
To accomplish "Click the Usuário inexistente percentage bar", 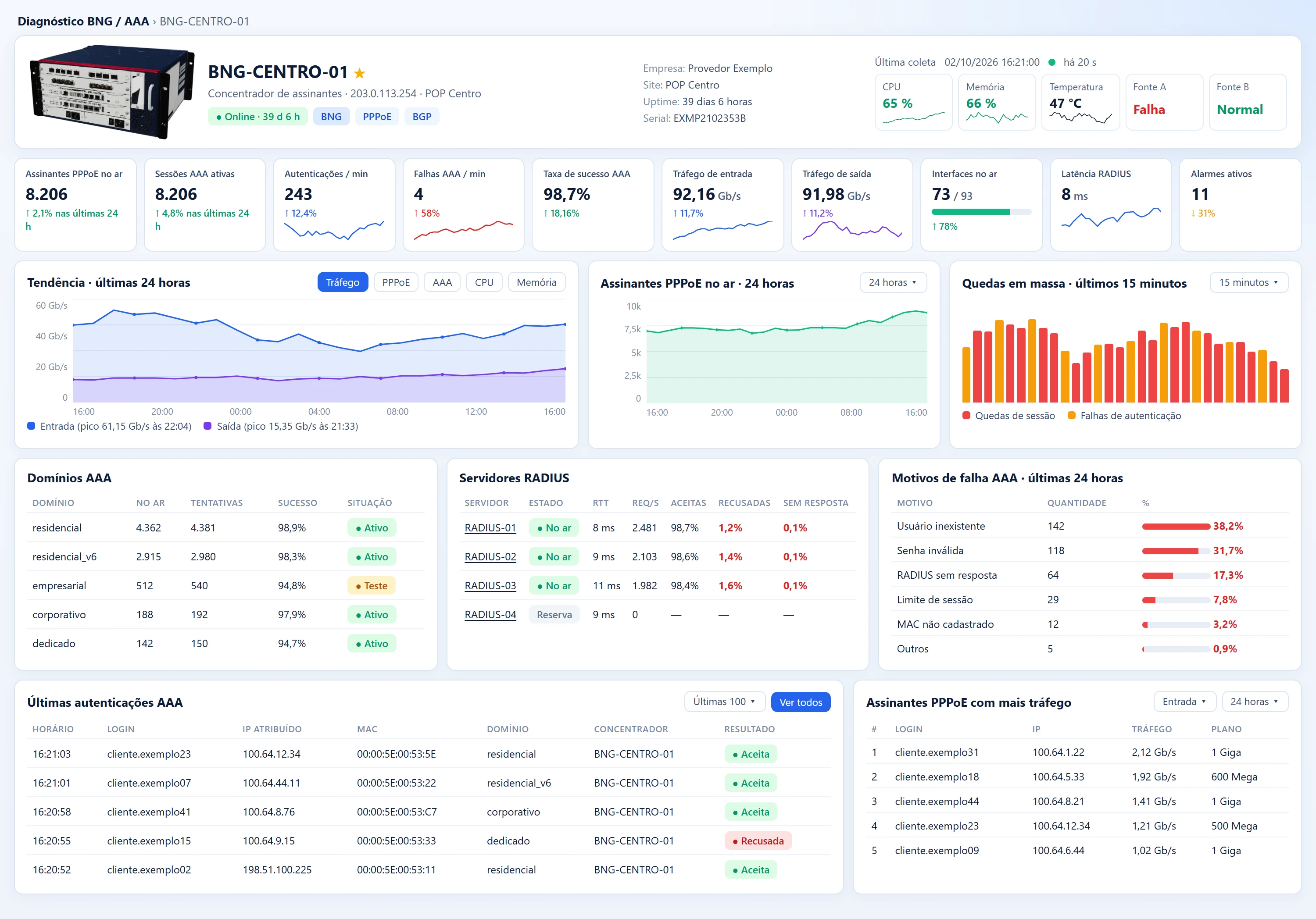I will [x=1176, y=527].
